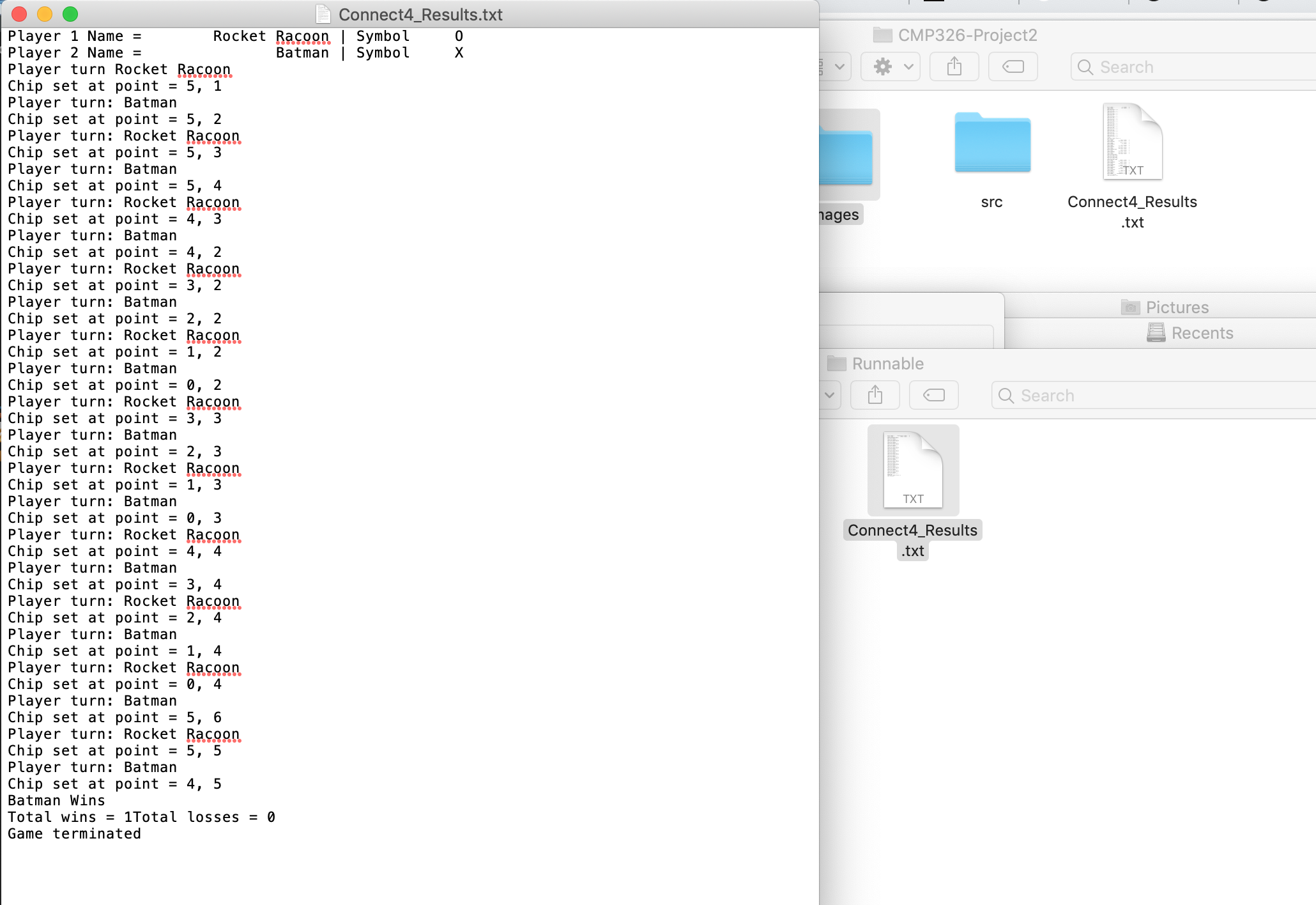Click the Tag icon in the Runnable window

tap(933, 394)
